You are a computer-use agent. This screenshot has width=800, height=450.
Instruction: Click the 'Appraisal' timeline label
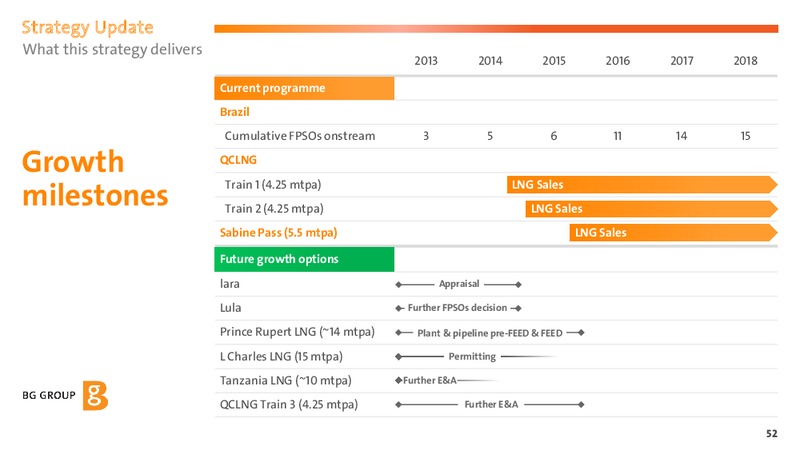click(x=459, y=284)
